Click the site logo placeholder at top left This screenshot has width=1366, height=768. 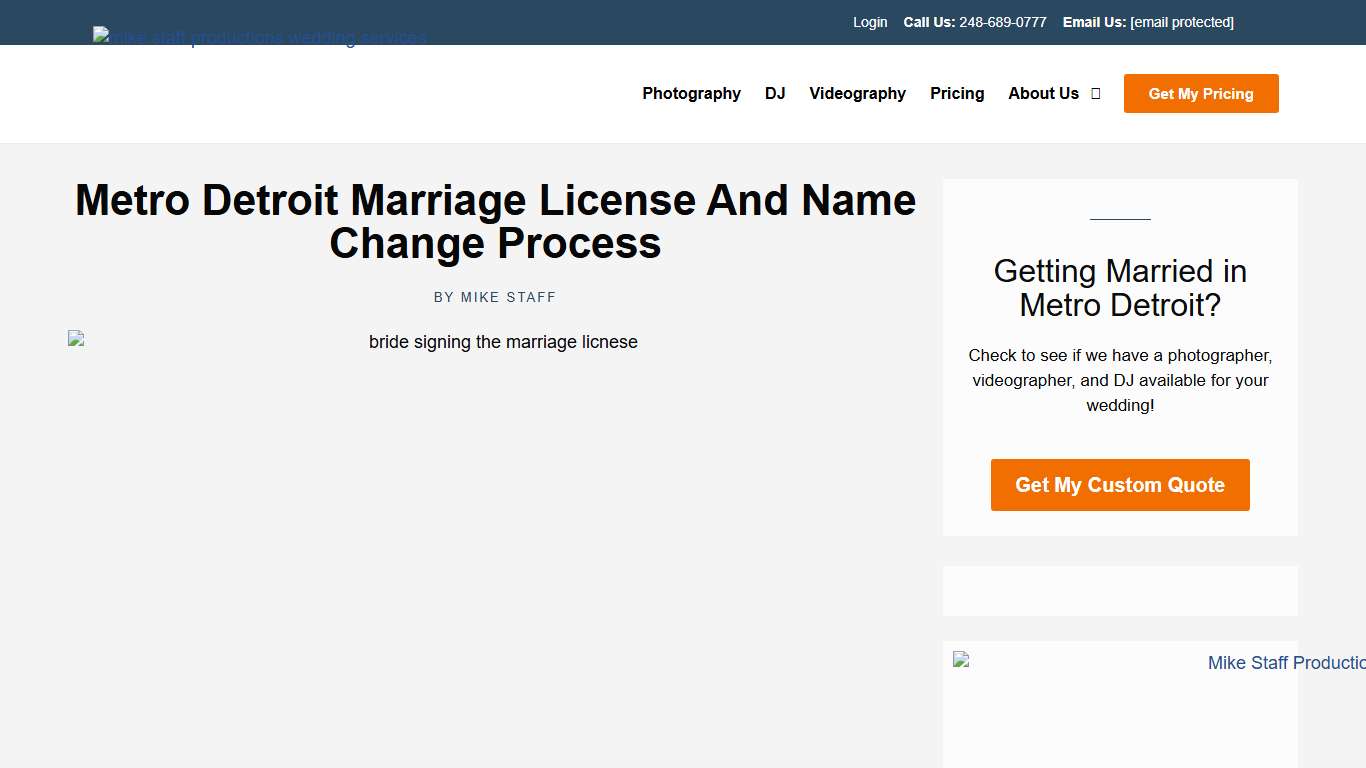tap(260, 37)
